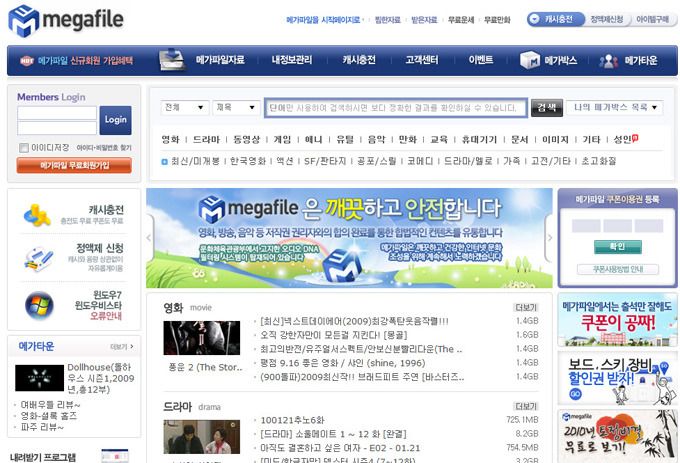Expand 나의 메가박스 목록 dropdown
Screen dimensions: 680x463
click(615, 107)
